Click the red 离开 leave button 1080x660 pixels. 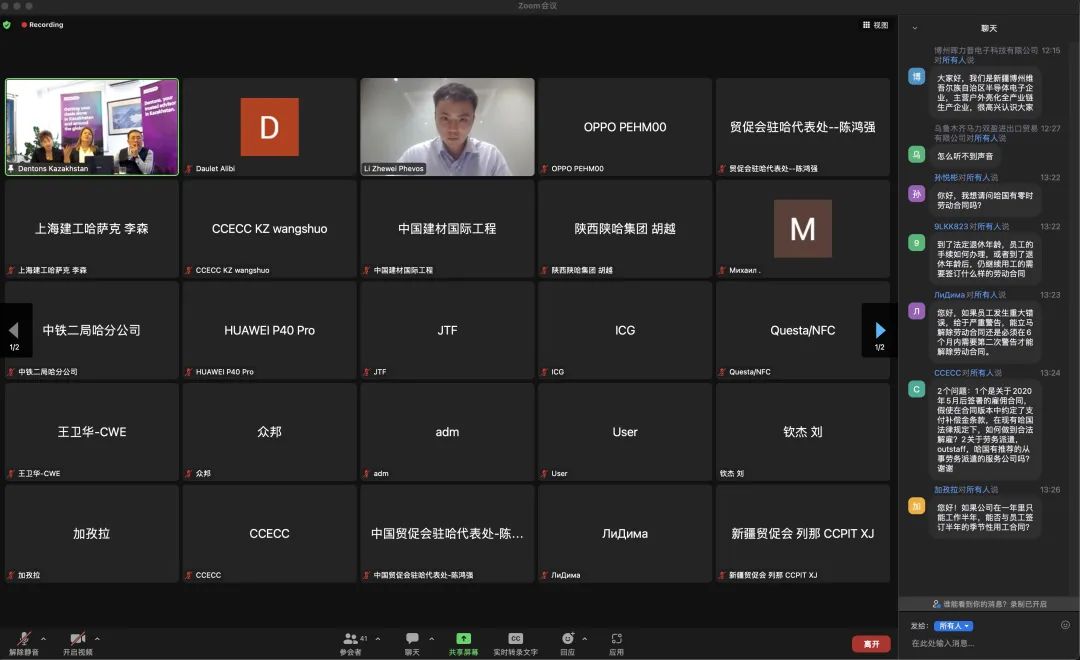point(871,644)
